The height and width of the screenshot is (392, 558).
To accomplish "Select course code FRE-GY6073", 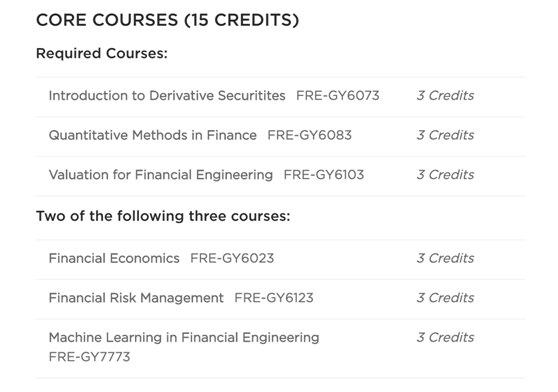I will click(x=338, y=96).
